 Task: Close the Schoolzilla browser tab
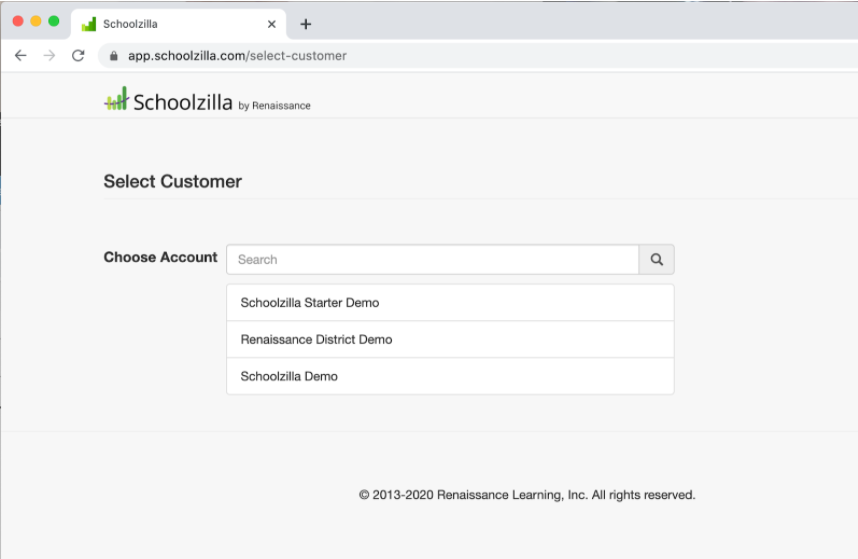tap(271, 24)
